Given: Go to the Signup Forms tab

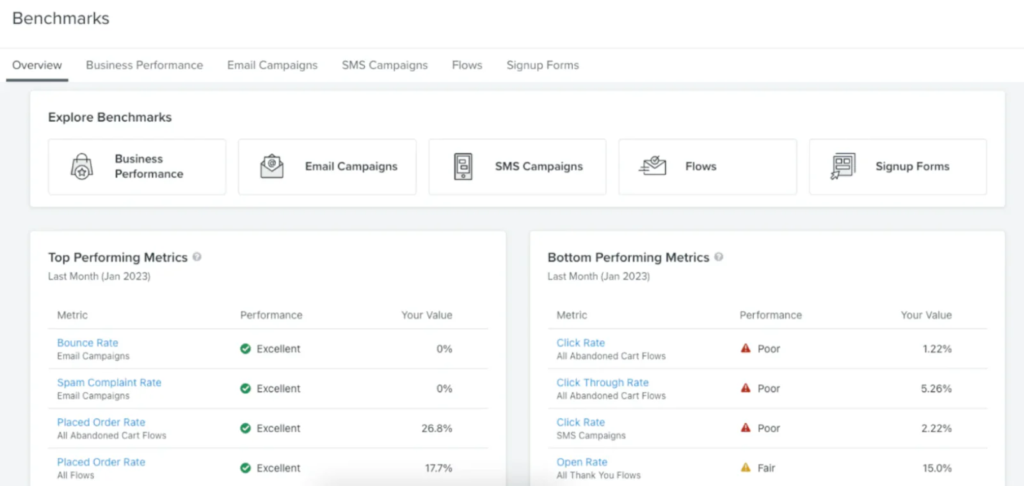Looking at the screenshot, I should coord(543,65).
